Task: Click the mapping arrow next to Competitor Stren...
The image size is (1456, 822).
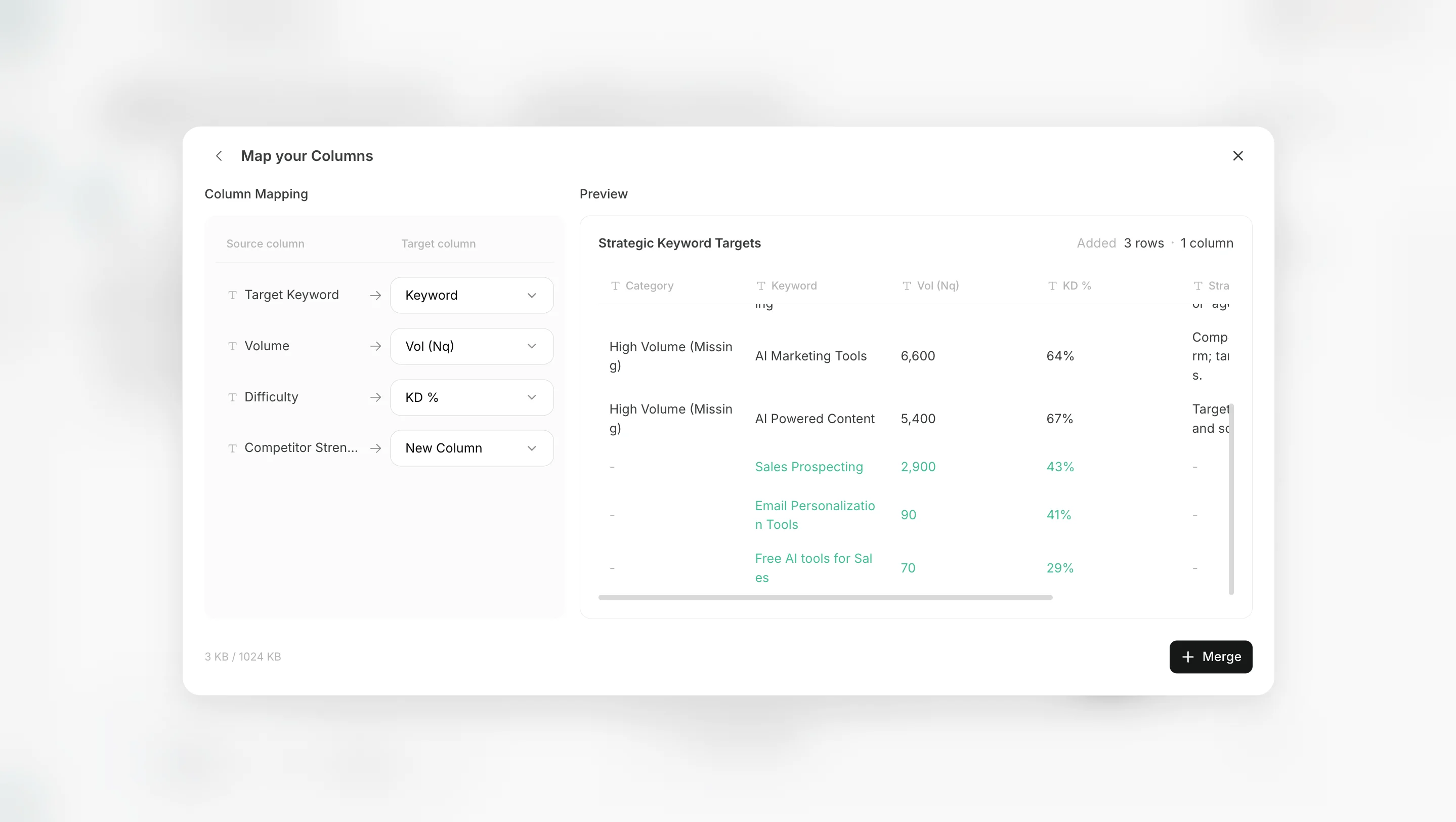Action: (x=375, y=448)
